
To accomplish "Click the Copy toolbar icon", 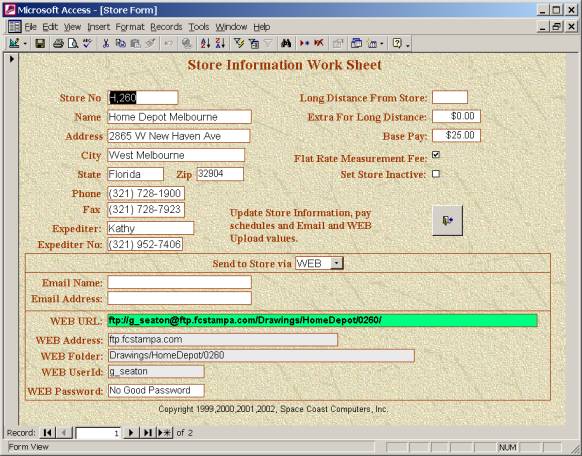I will click(121, 43).
